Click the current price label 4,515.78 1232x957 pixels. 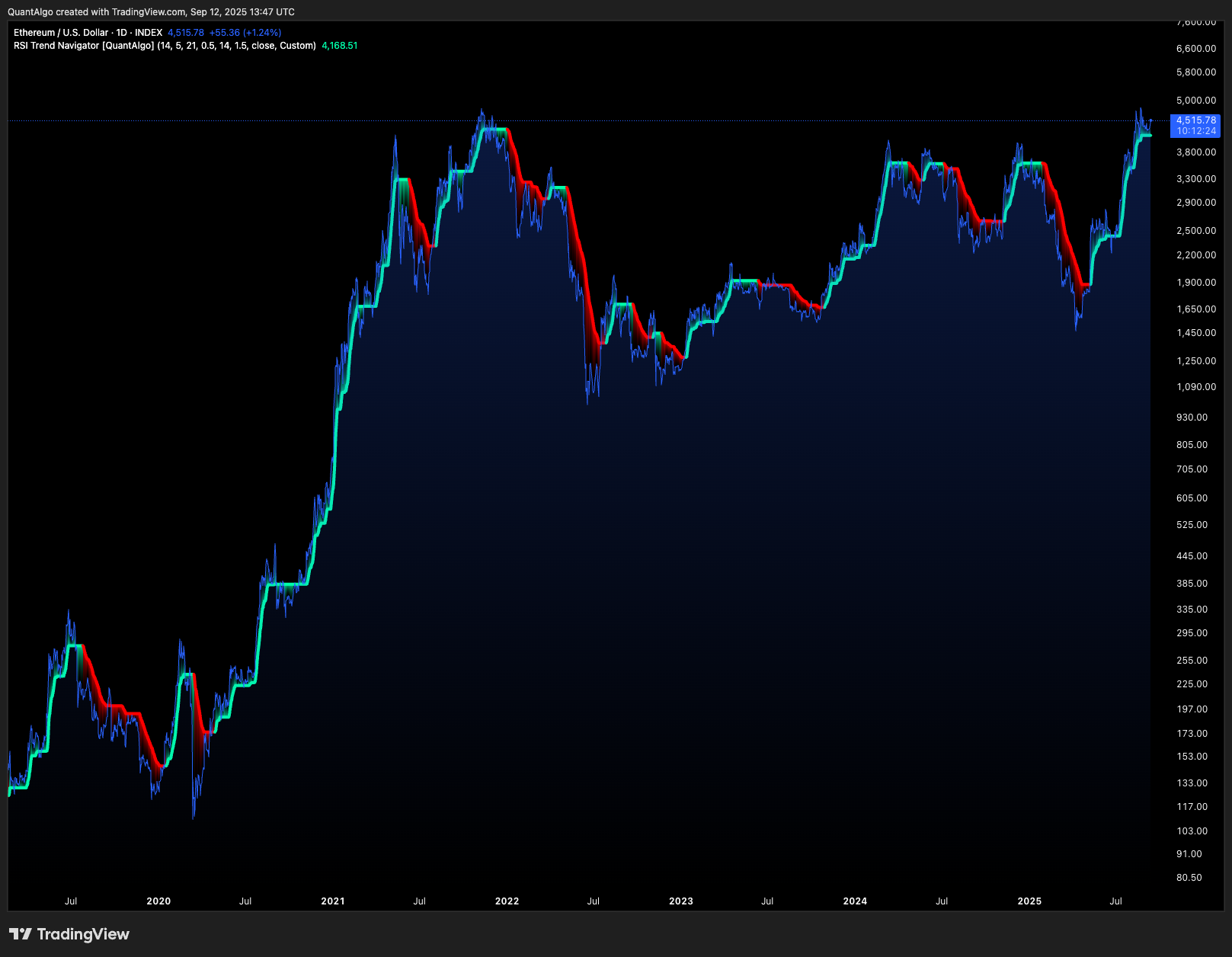pyautogui.click(x=1196, y=120)
